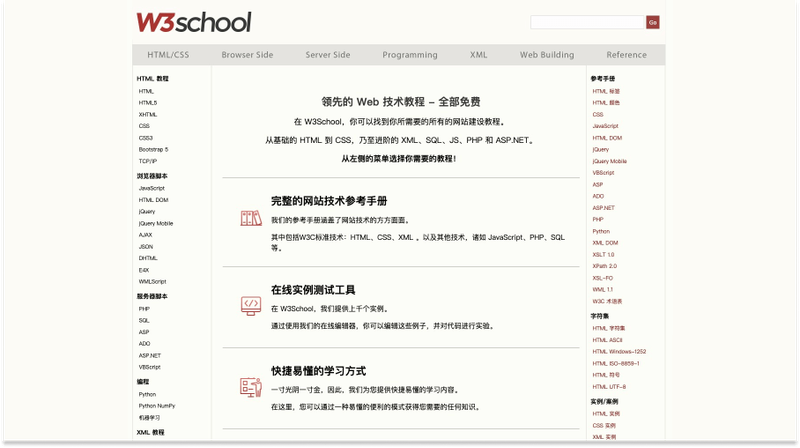This screenshot has height=448, width=800.
Task: Click the 领先的 Web 技术教程 main headline
Action: click(x=401, y=102)
